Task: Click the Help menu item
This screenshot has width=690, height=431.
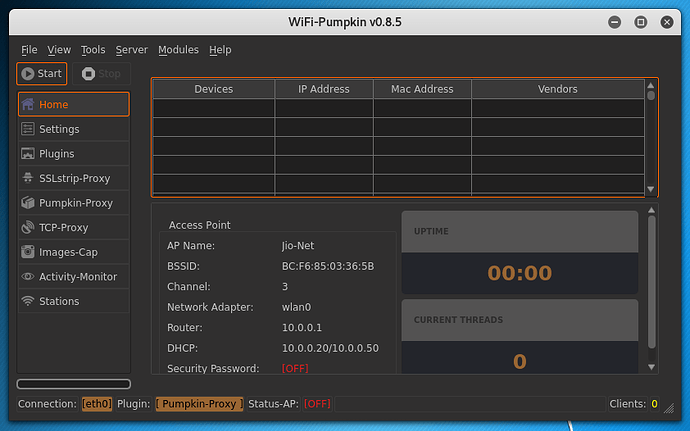Action: [x=220, y=50]
